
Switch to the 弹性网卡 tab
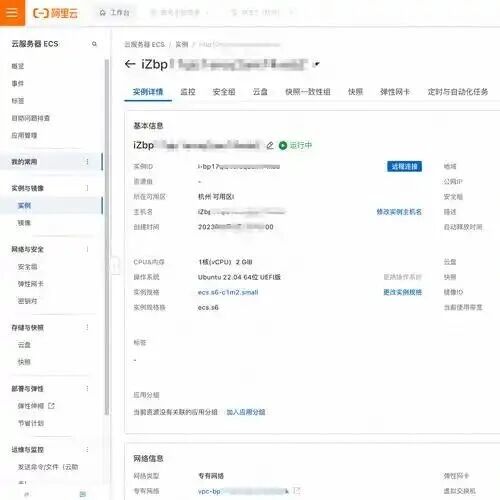click(395, 92)
